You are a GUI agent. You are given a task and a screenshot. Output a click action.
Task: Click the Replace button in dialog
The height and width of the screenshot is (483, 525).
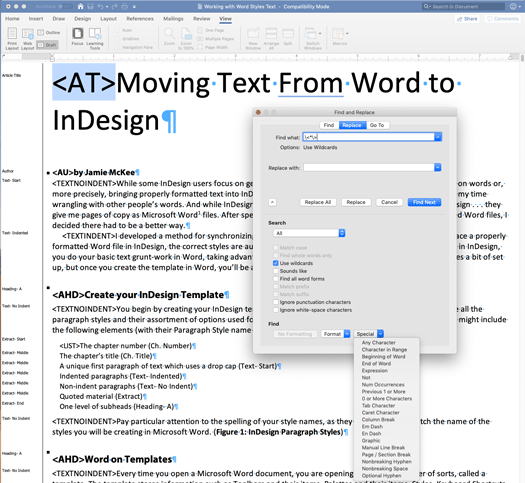tap(356, 202)
